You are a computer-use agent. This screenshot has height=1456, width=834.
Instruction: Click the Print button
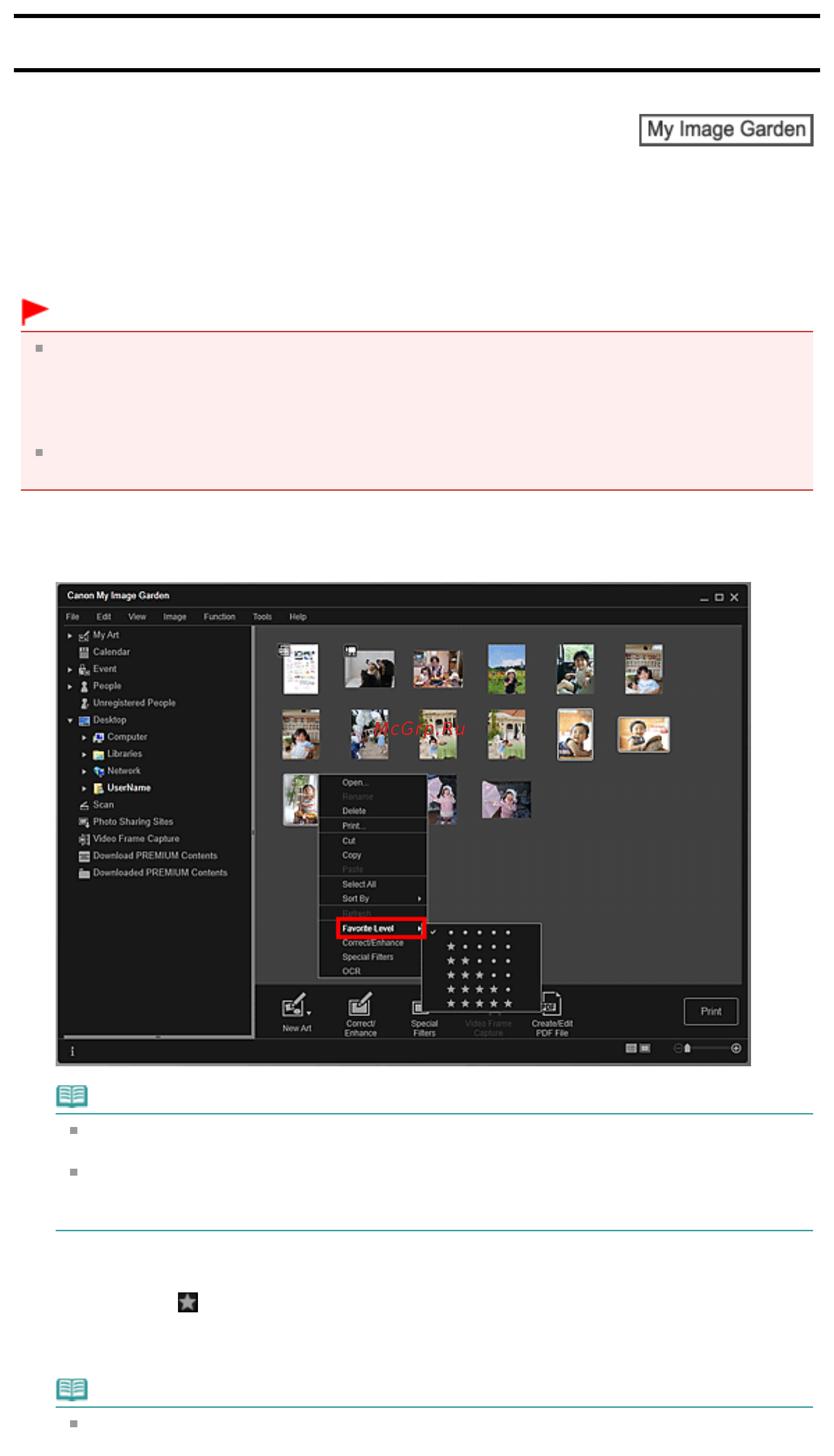click(711, 1012)
